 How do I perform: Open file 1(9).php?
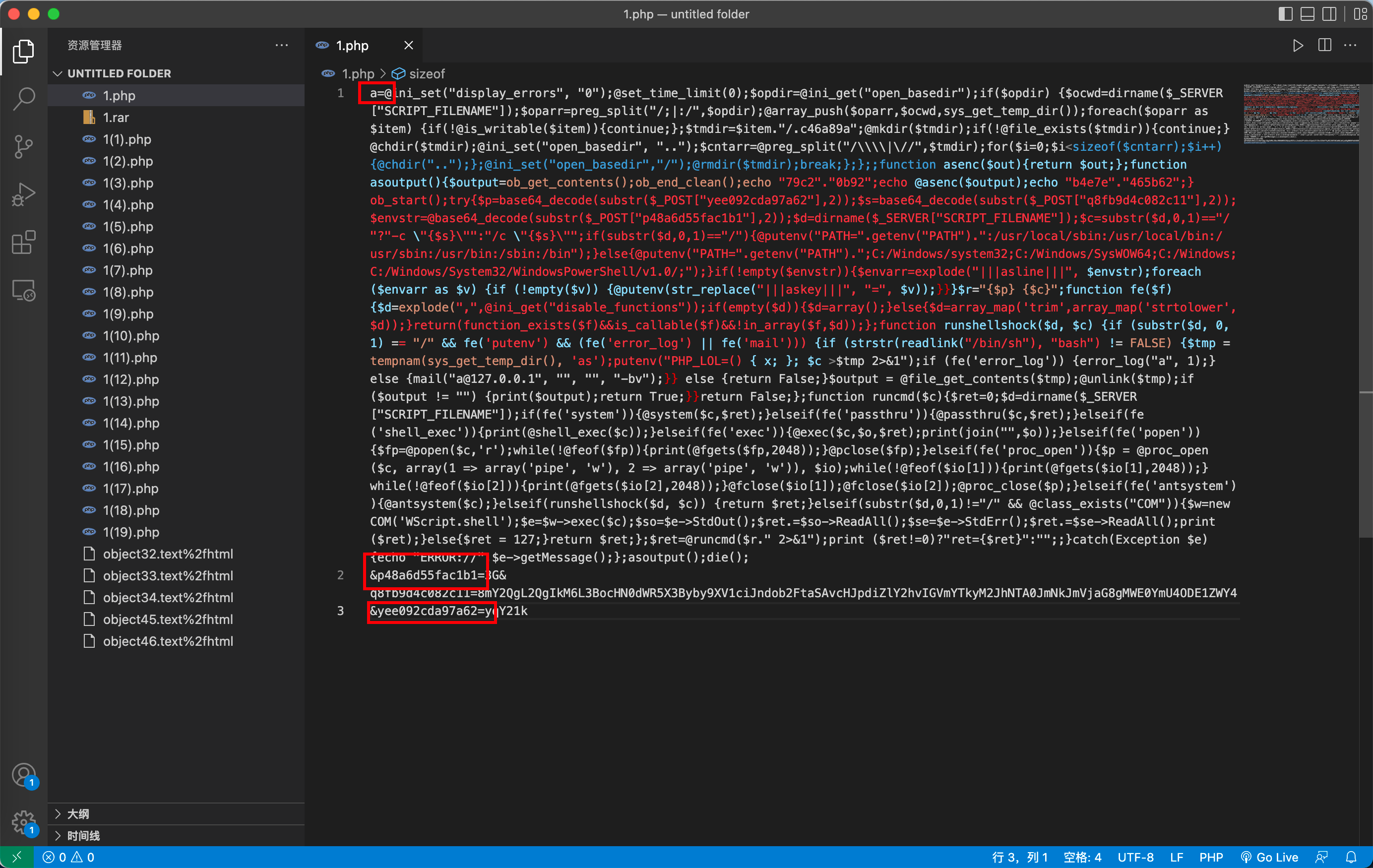[x=176, y=313]
